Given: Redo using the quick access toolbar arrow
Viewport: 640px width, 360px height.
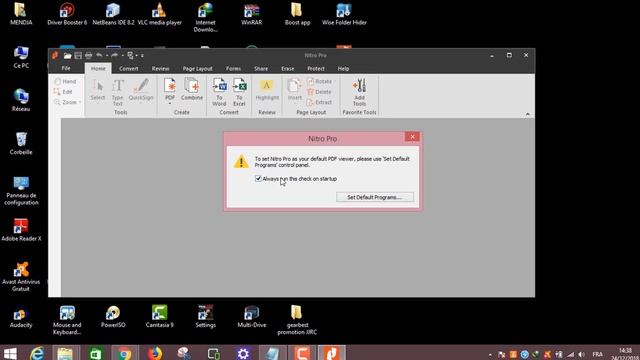Looking at the screenshot, I should point(115,55).
